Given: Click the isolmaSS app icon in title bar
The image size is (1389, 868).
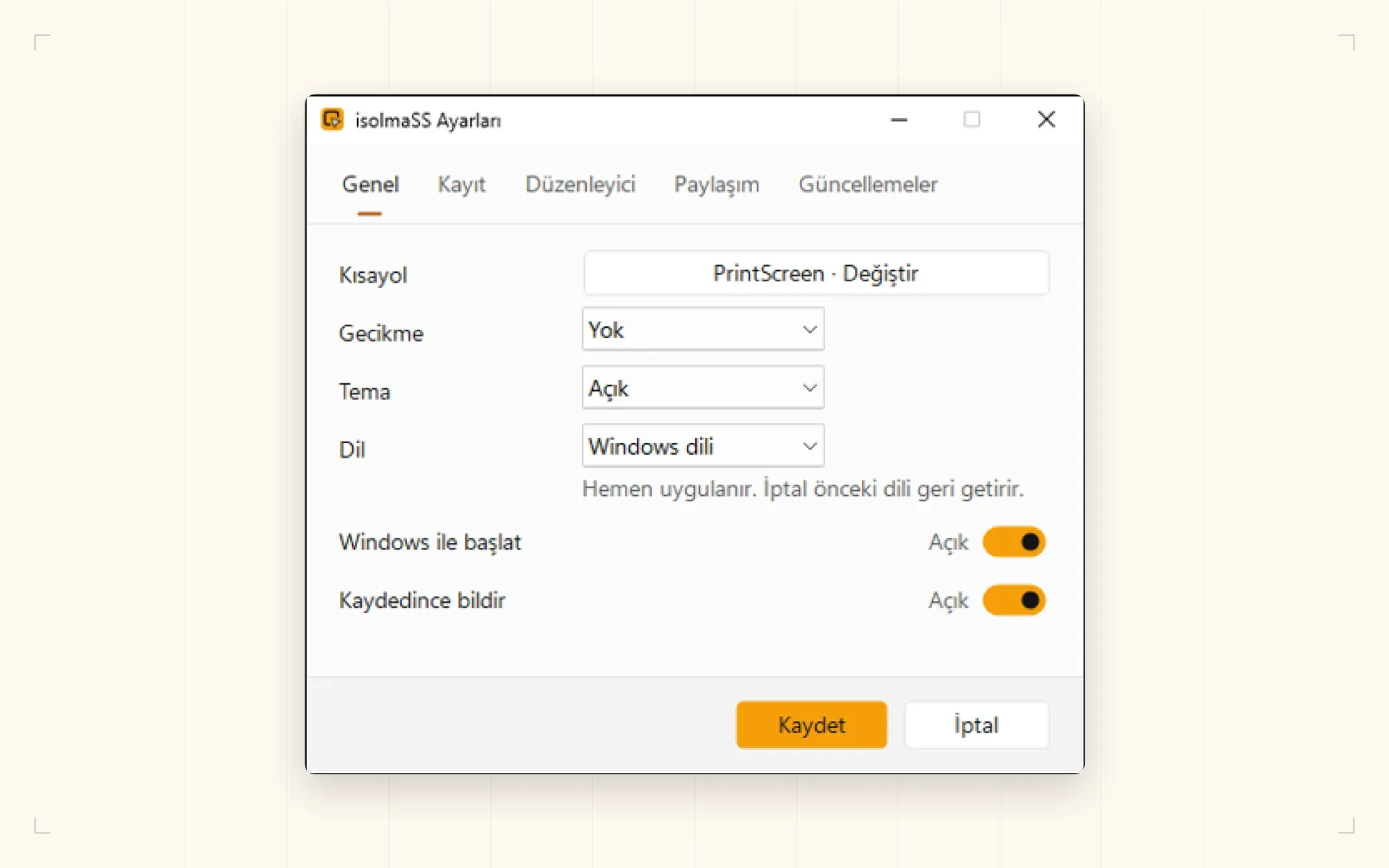Looking at the screenshot, I should [x=332, y=119].
